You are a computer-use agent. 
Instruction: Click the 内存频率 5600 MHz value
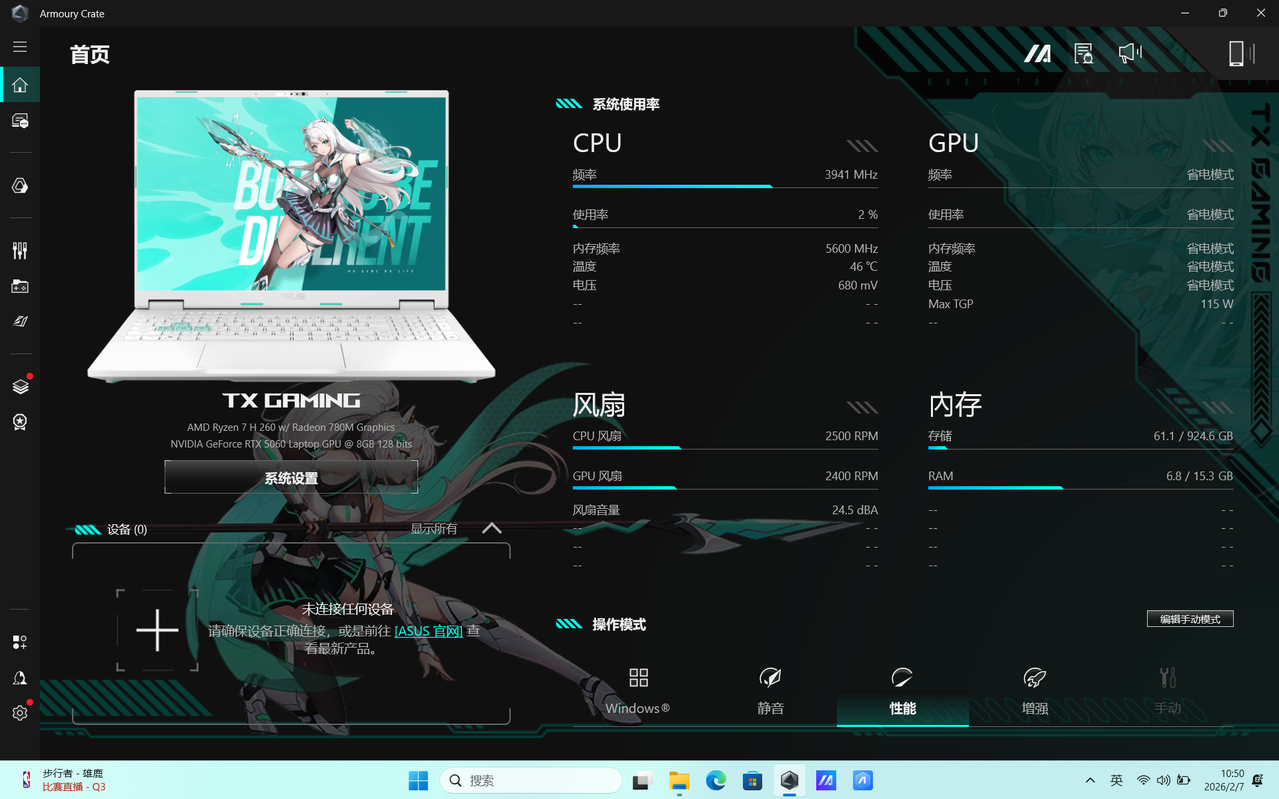click(852, 248)
